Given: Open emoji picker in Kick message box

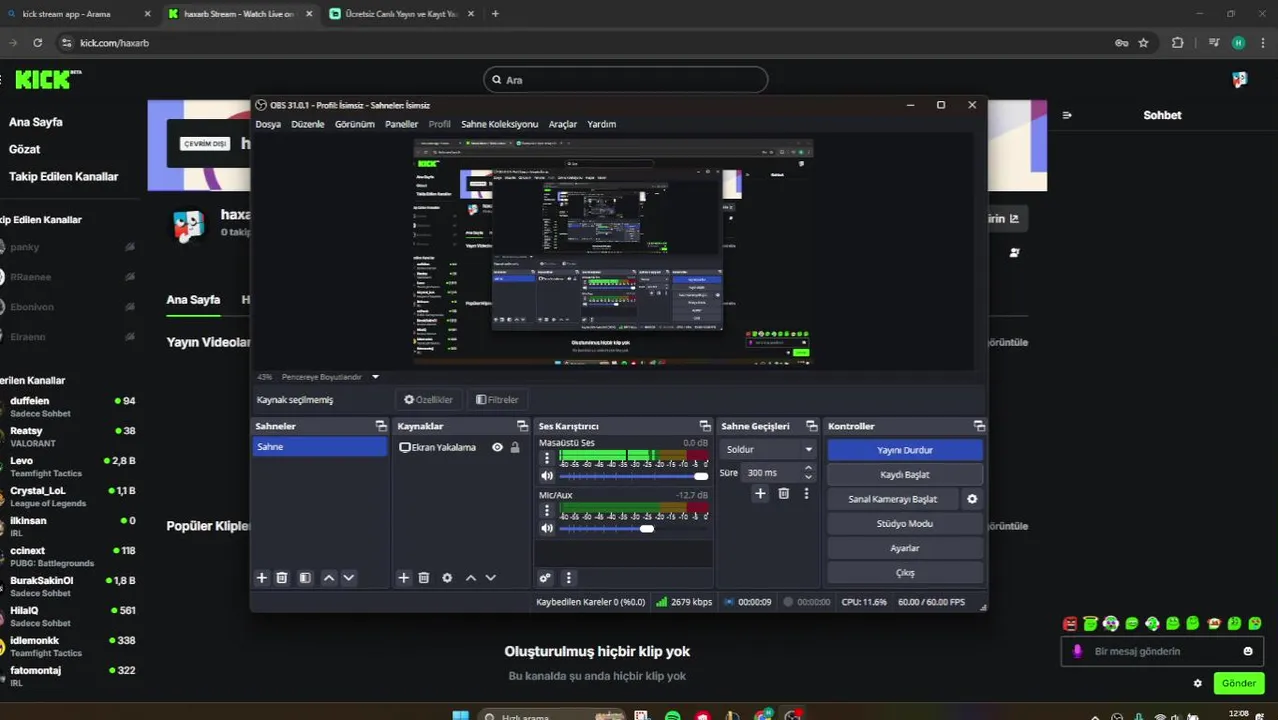Looking at the screenshot, I should click(x=1248, y=651).
